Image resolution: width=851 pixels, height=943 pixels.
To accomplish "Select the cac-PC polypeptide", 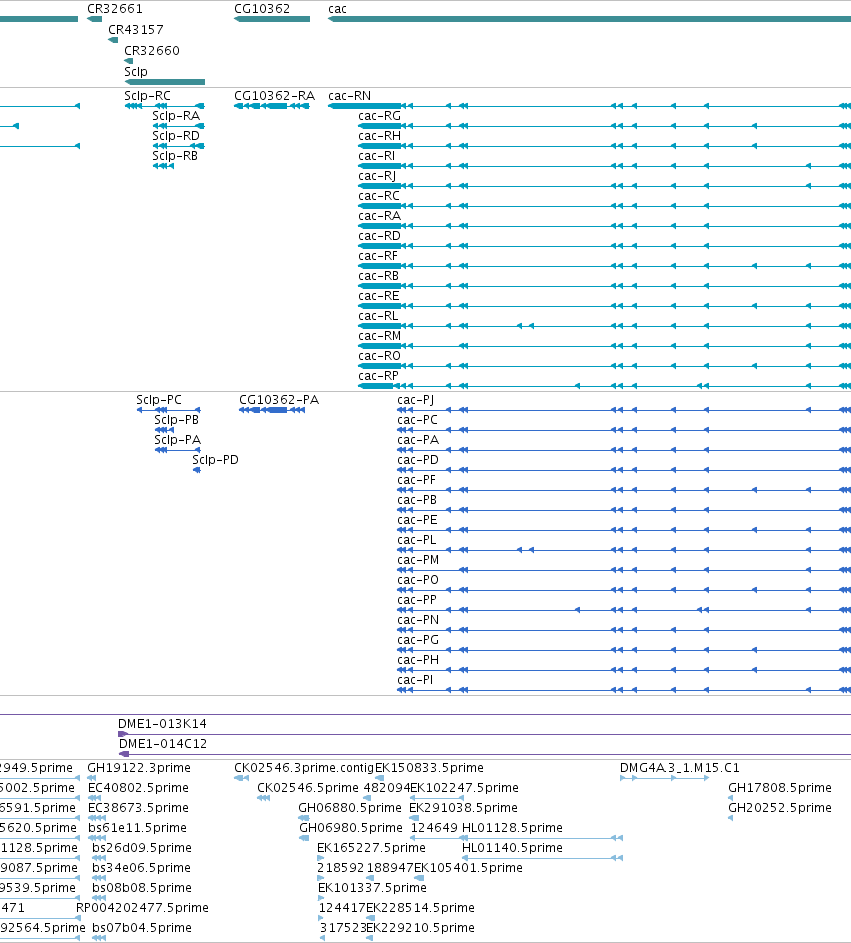I will pyautogui.click(x=624, y=430).
